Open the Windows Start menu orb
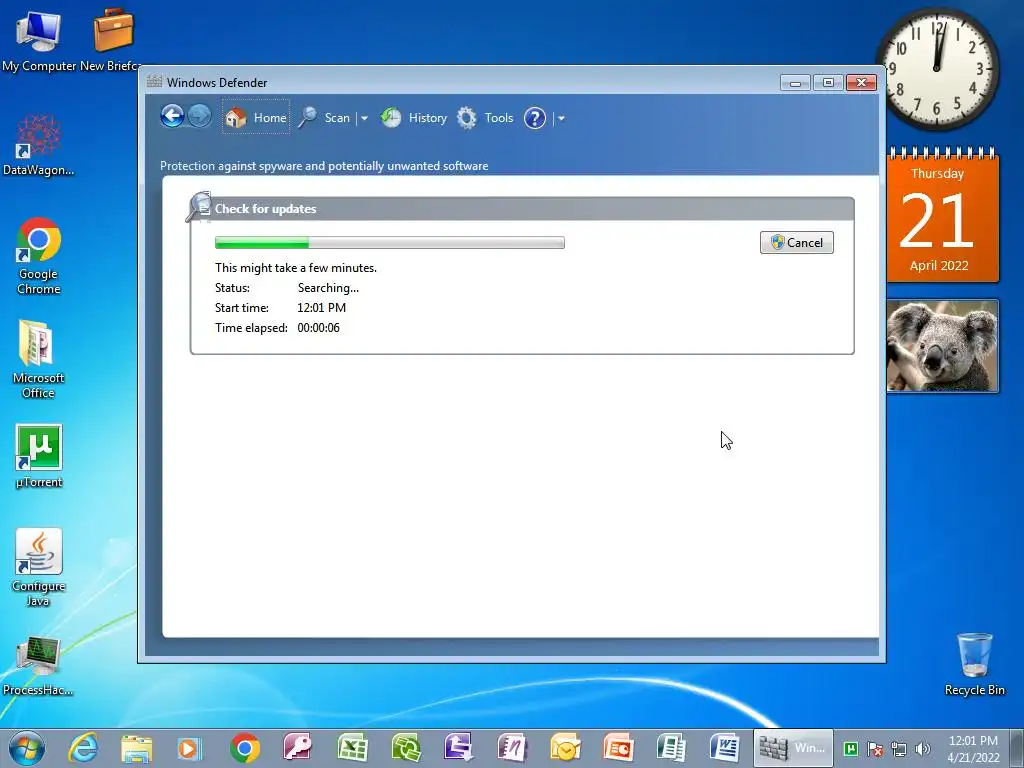This screenshot has width=1024, height=768. point(26,748)
